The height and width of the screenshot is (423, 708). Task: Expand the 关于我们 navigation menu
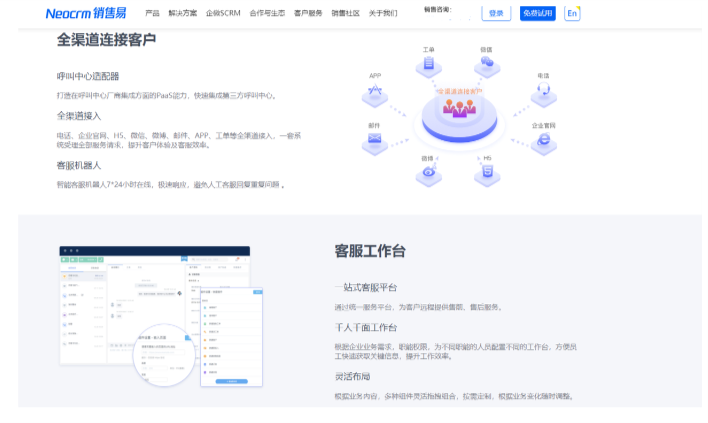click(383, 14)
